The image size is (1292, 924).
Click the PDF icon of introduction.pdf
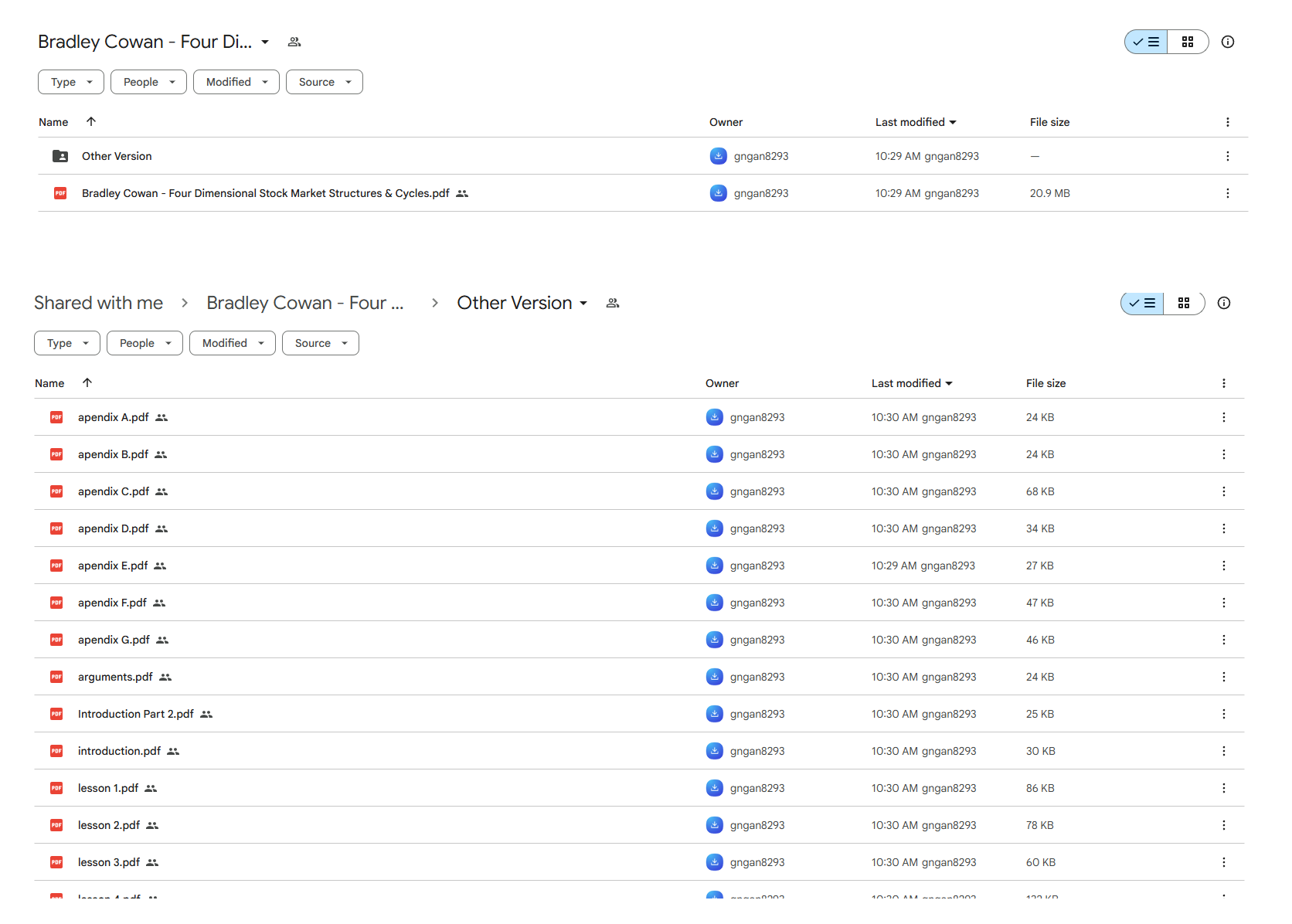[56, 751]
